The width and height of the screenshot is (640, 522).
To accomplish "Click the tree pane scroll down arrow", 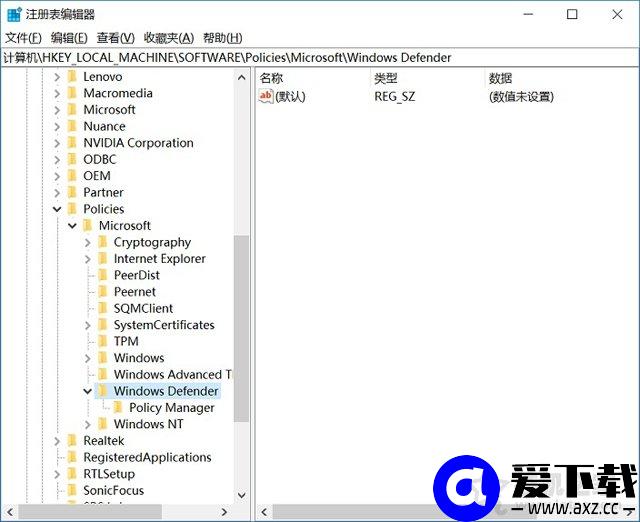I will pyautogui.click(x=242, y=495).
